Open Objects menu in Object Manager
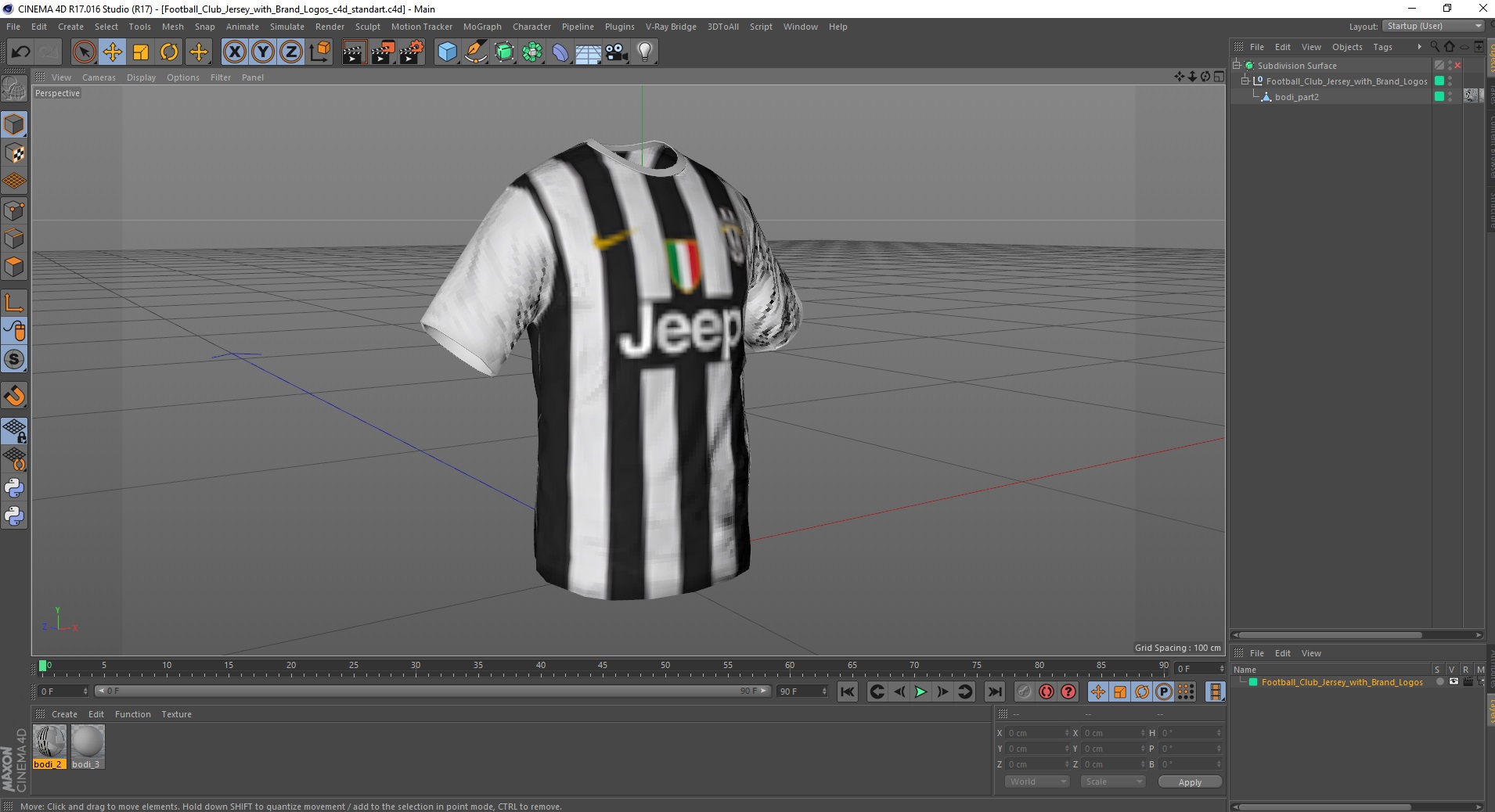Screen dimensions: 1495x812 click(x=1347, y=47)
